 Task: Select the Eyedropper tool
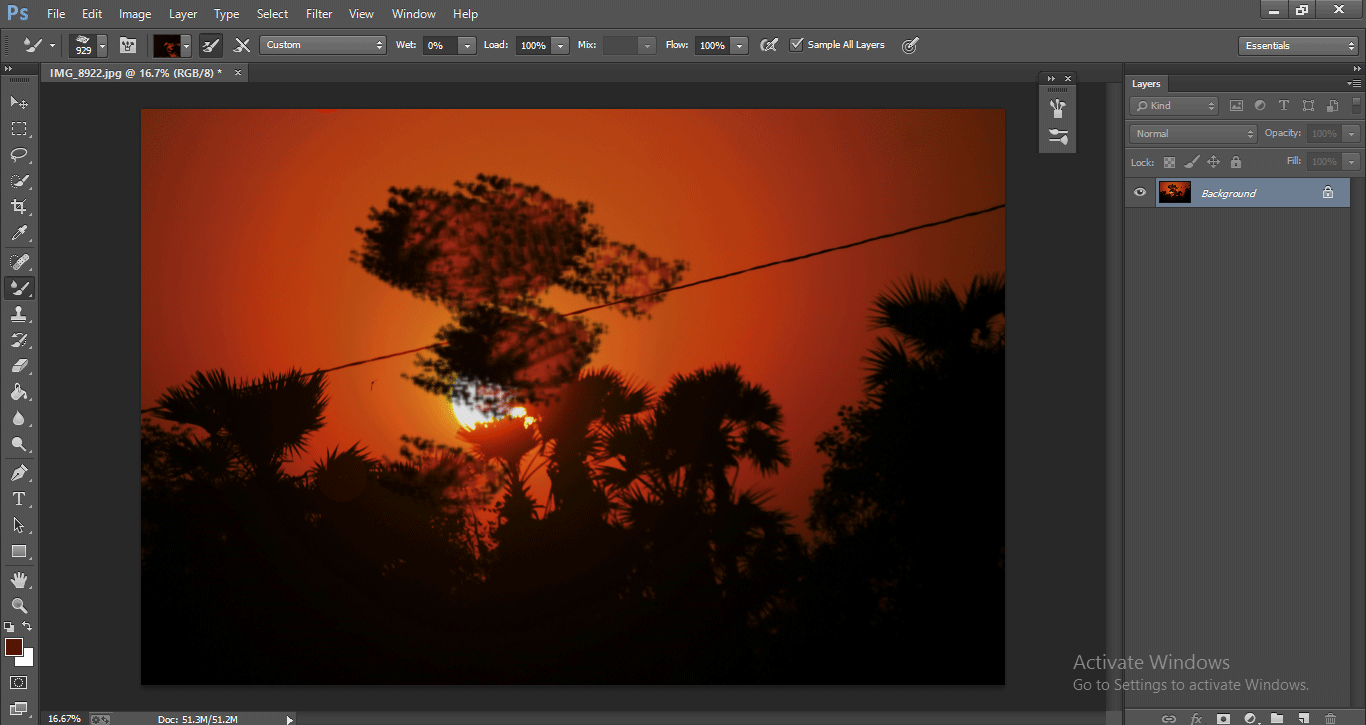point(19,234)
